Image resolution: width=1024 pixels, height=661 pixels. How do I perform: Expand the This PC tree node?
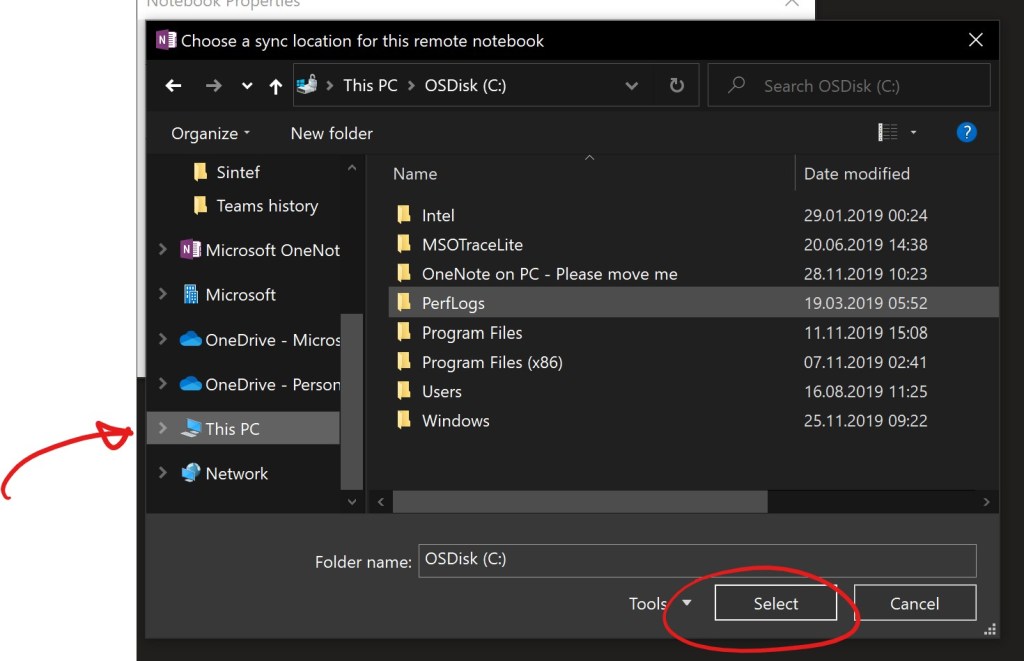pyautogui.click(x=163, y=429)
